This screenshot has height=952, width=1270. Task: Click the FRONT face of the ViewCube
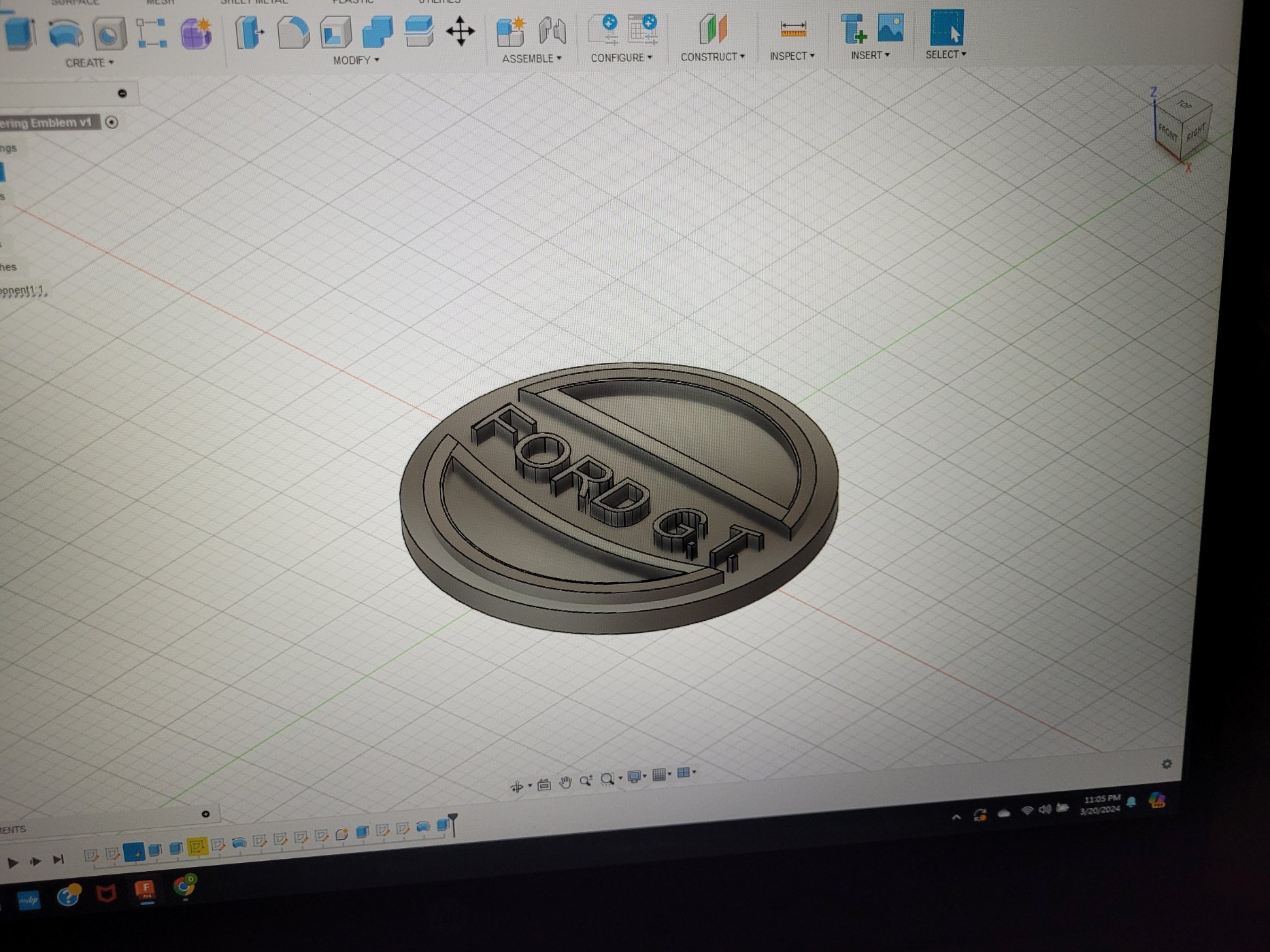(1169, 131)
